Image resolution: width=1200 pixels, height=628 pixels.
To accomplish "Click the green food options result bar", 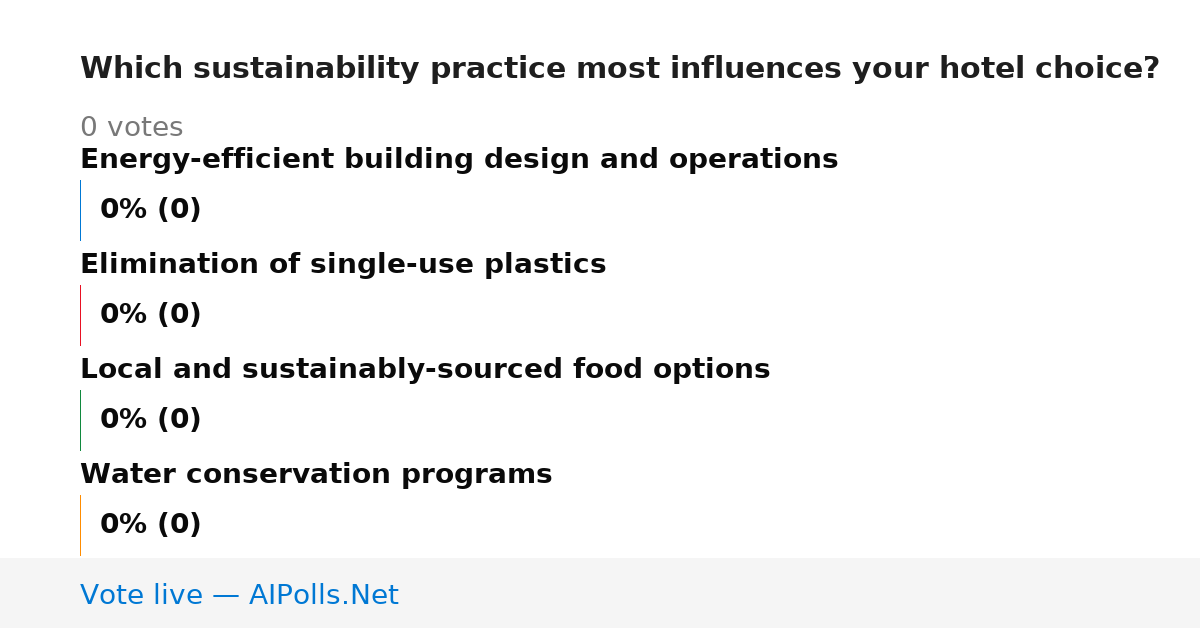I will click(x=81, y=420).
